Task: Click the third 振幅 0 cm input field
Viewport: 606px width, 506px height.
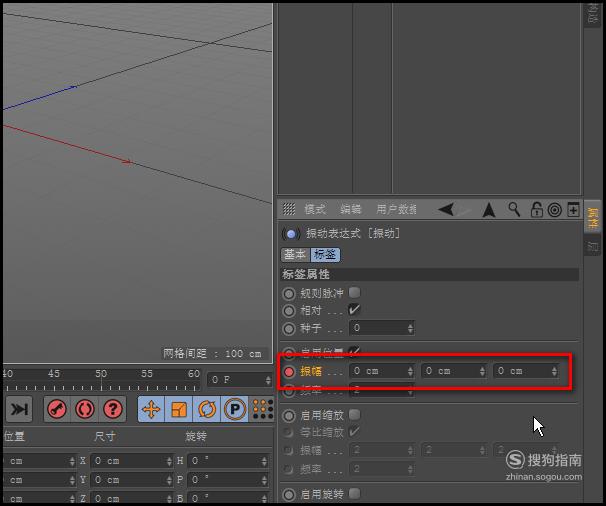Action: click(x=526, y=371)
